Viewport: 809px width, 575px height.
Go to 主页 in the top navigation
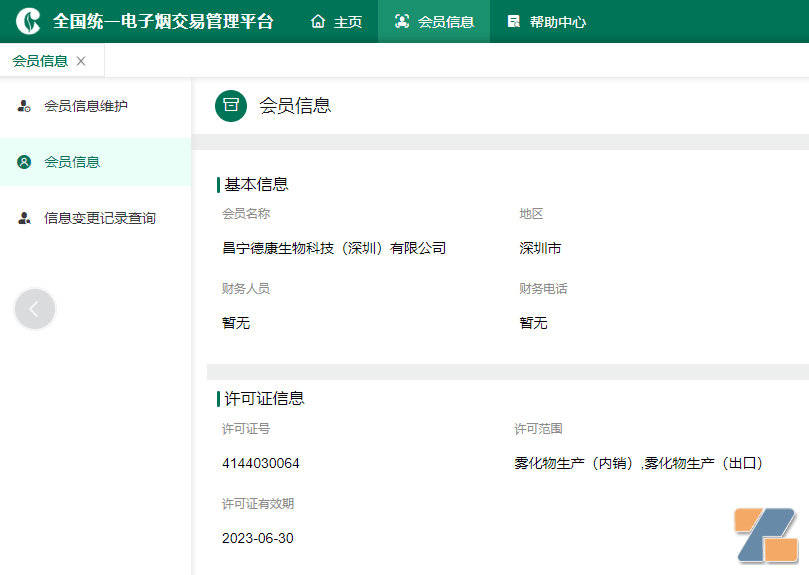(x=337, y=22)
